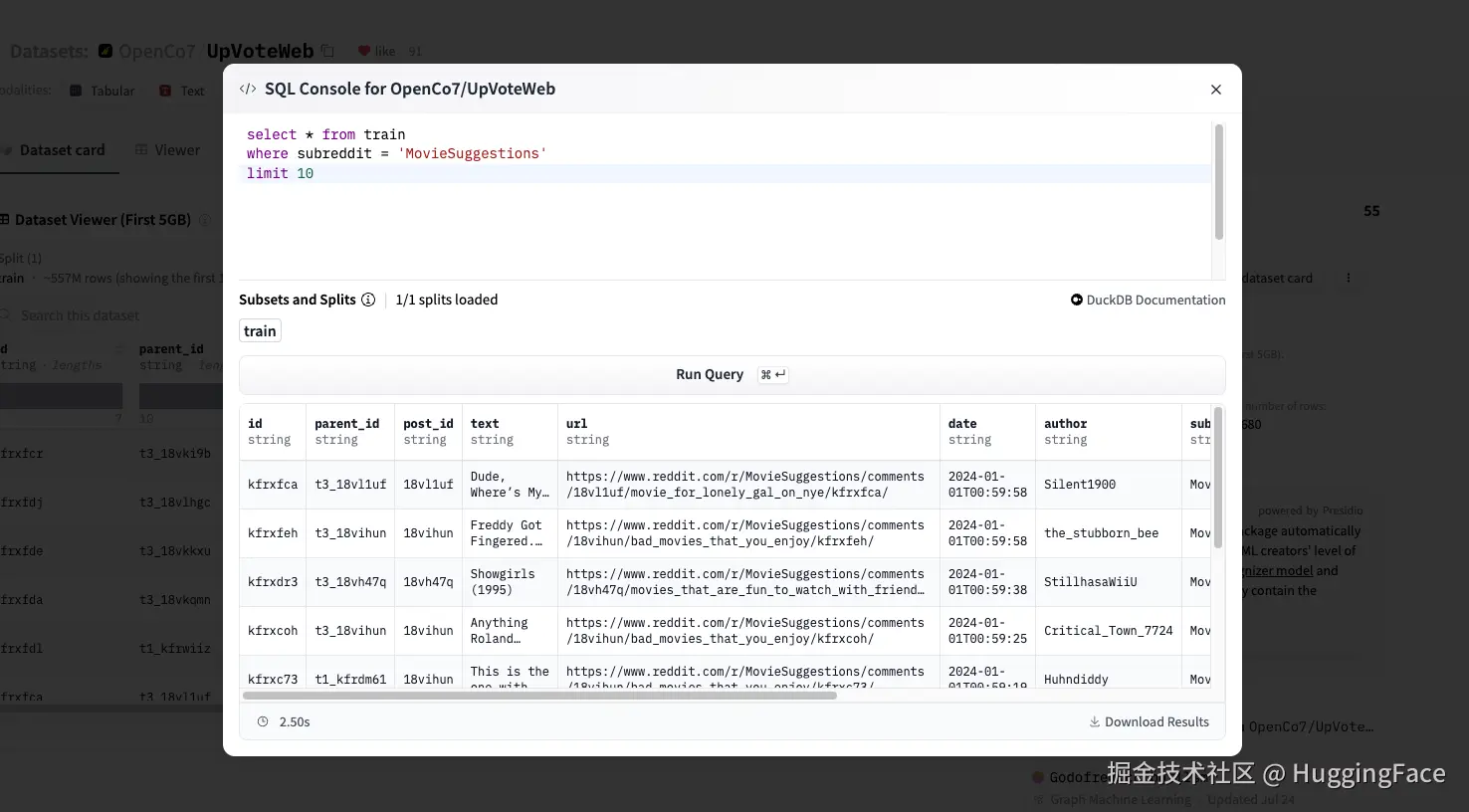Click text cell 'Showgirls (1995)'
The height and width of the screenshot is (812, 1469).
pos(510,582)
